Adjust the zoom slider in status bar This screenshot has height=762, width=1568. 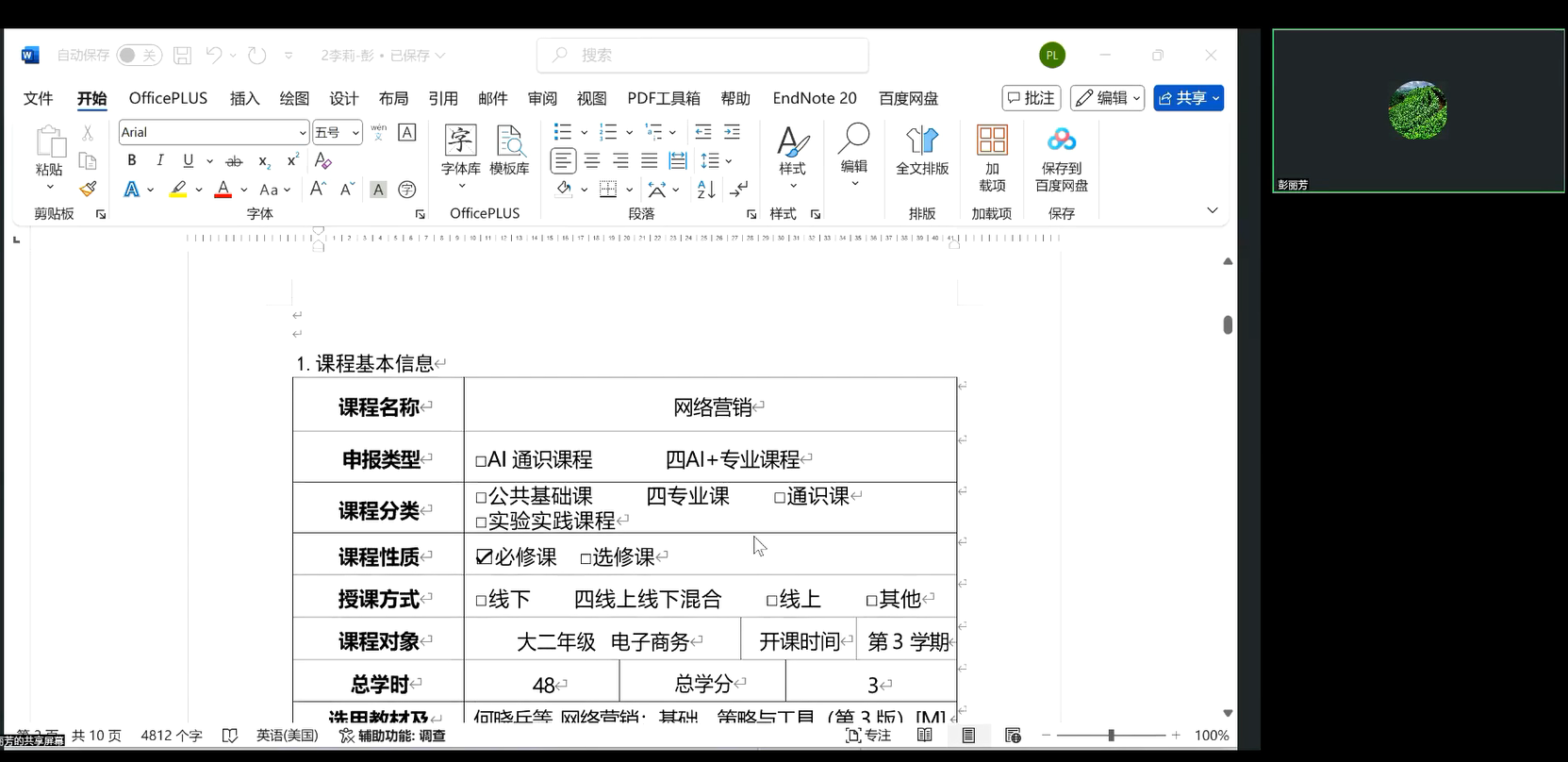(1111, 736)
